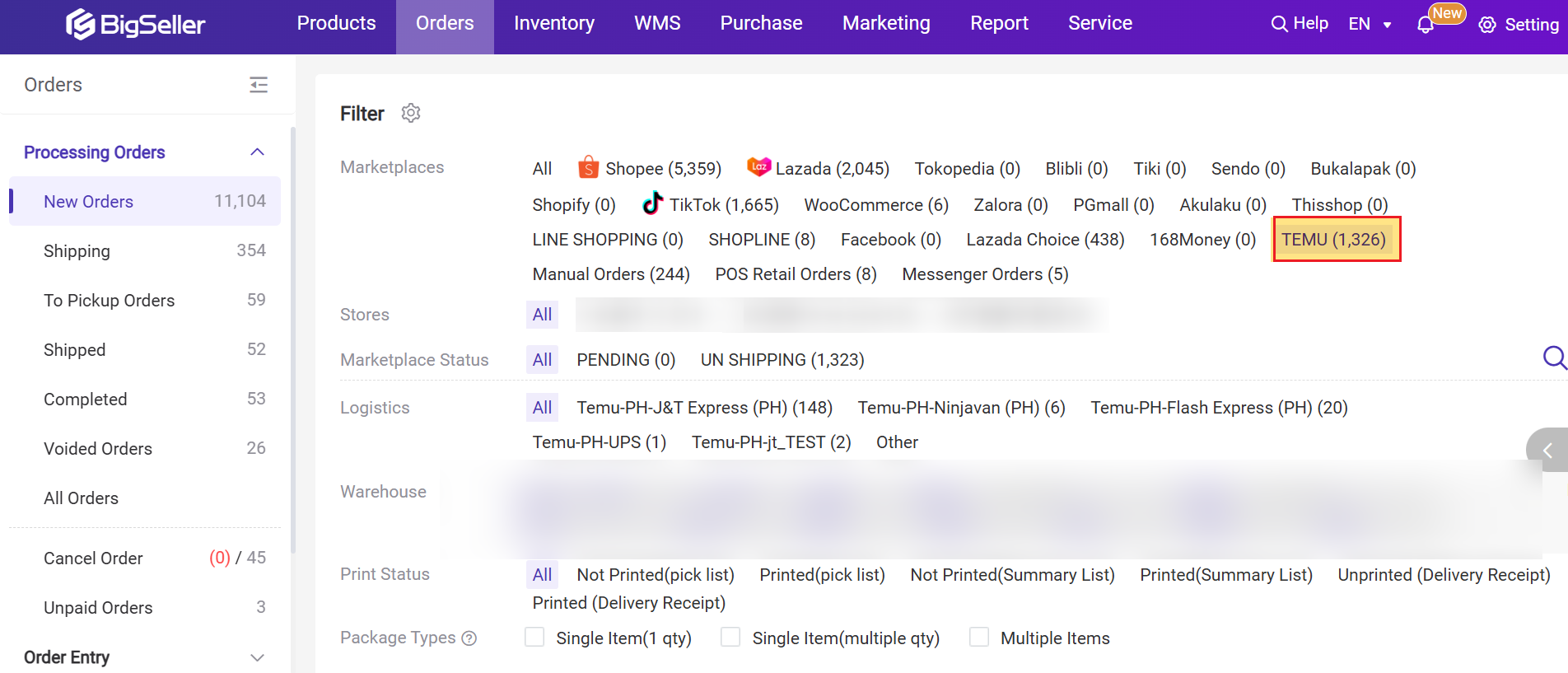This screenshot has height=673, width=1568.
Task: Filter logistics Temu-PH-Flash Express (PH)
Action: (1219, 408)
